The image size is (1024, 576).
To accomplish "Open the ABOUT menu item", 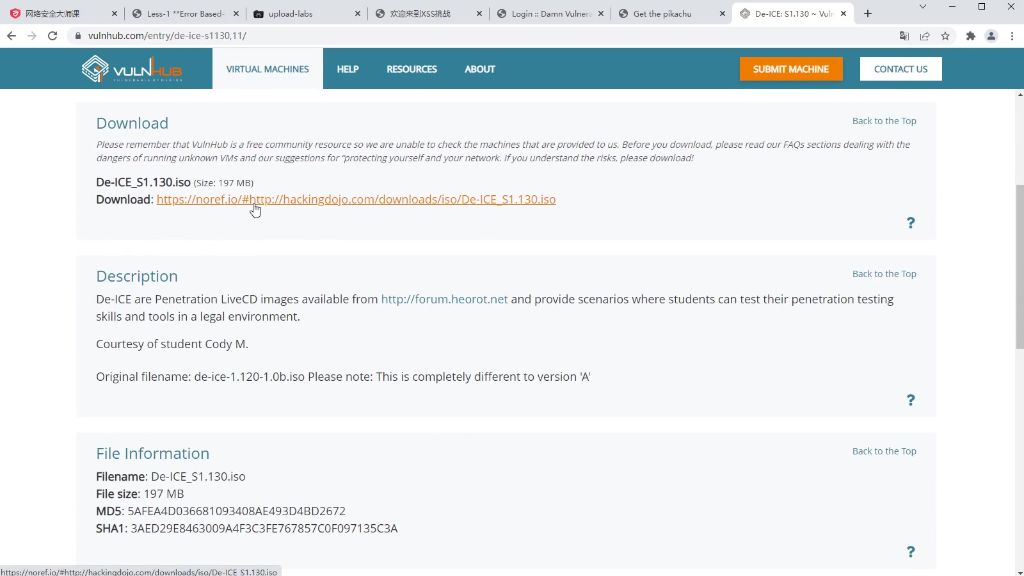I will [x=479, y=69].
